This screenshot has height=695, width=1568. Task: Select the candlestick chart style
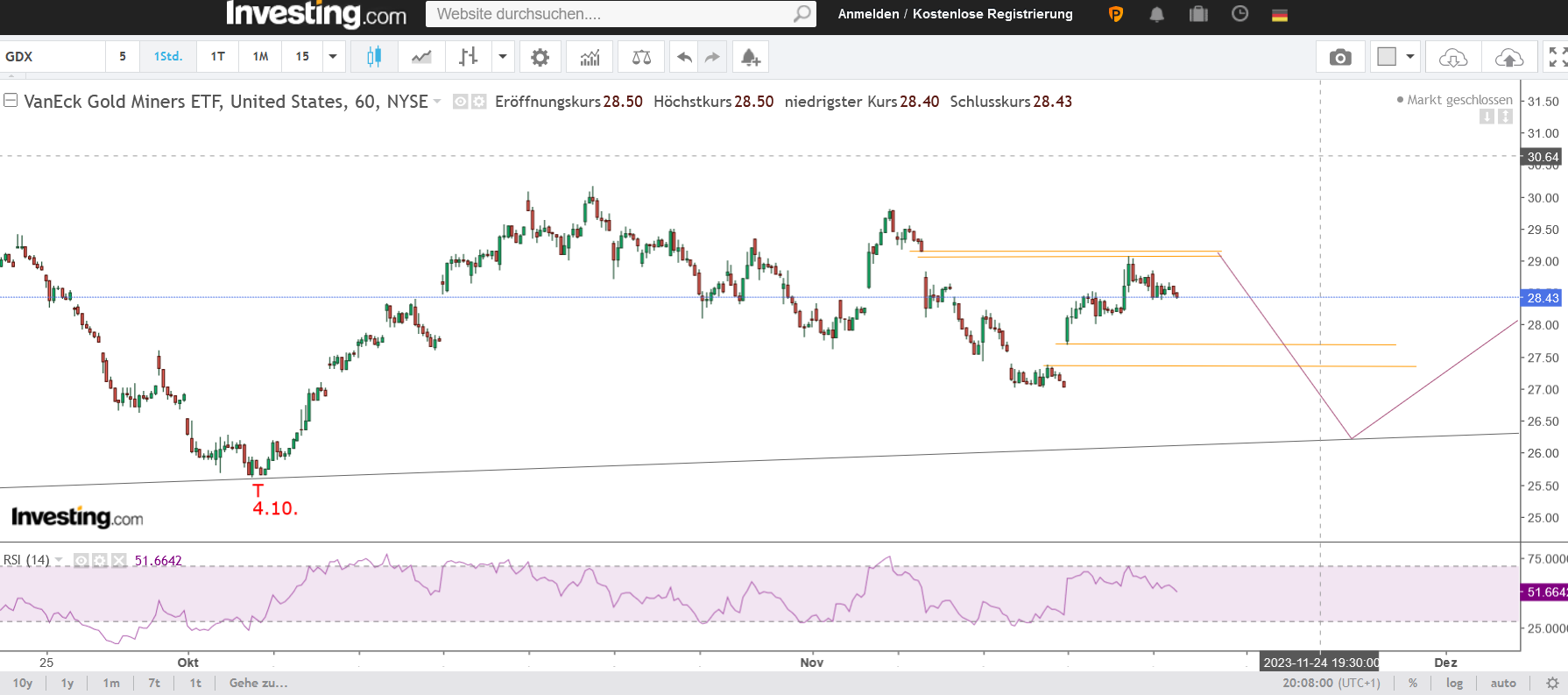pyautogui.click(x=374, y=57)
